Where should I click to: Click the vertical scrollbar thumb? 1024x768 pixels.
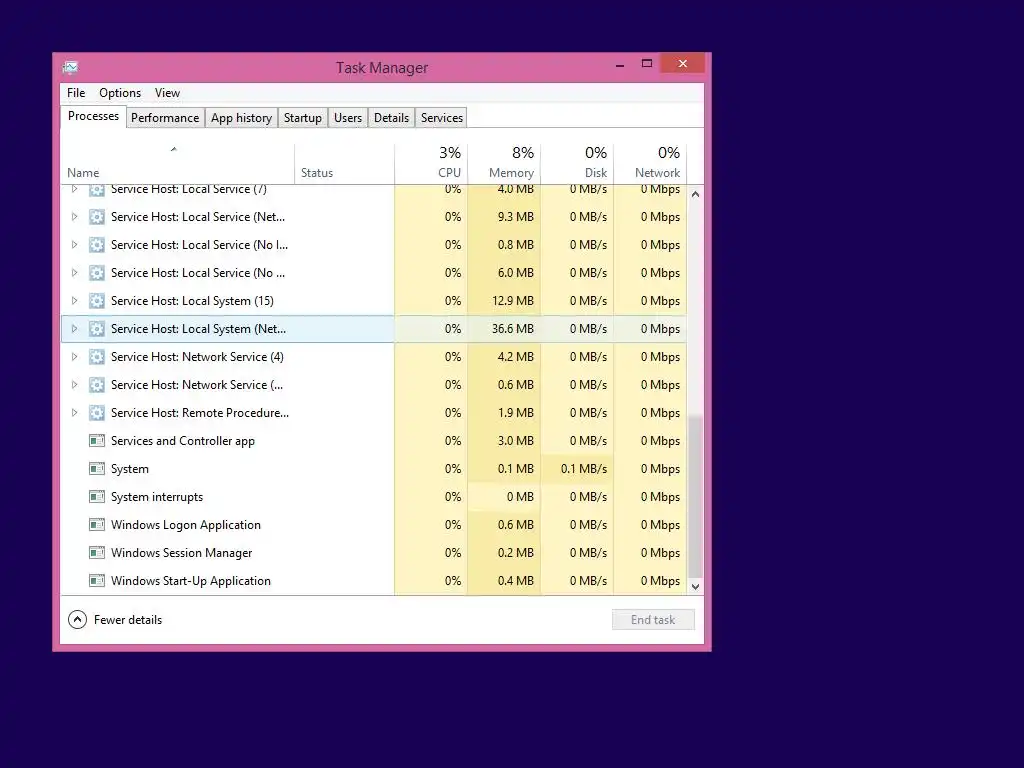coord(696,496)
